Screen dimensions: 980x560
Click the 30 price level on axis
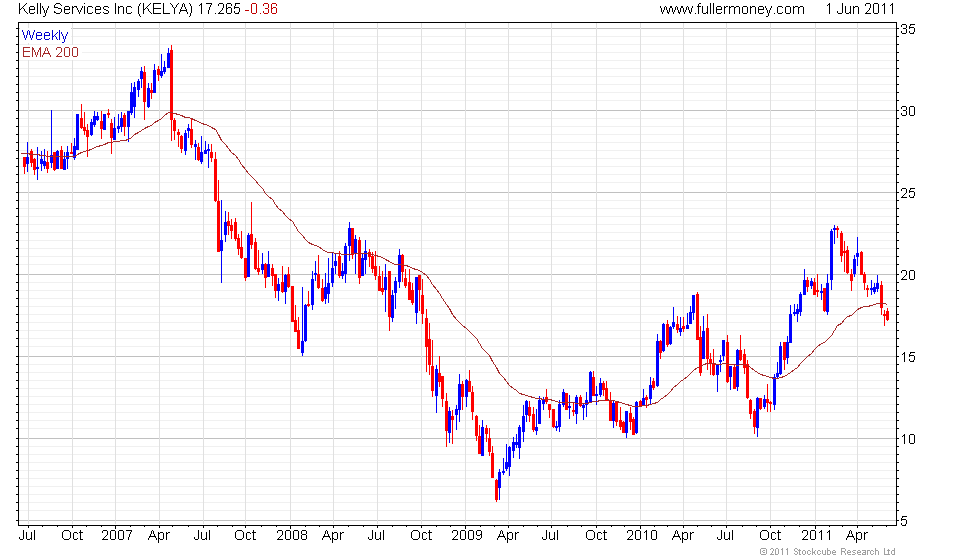[x=911, y=111]
